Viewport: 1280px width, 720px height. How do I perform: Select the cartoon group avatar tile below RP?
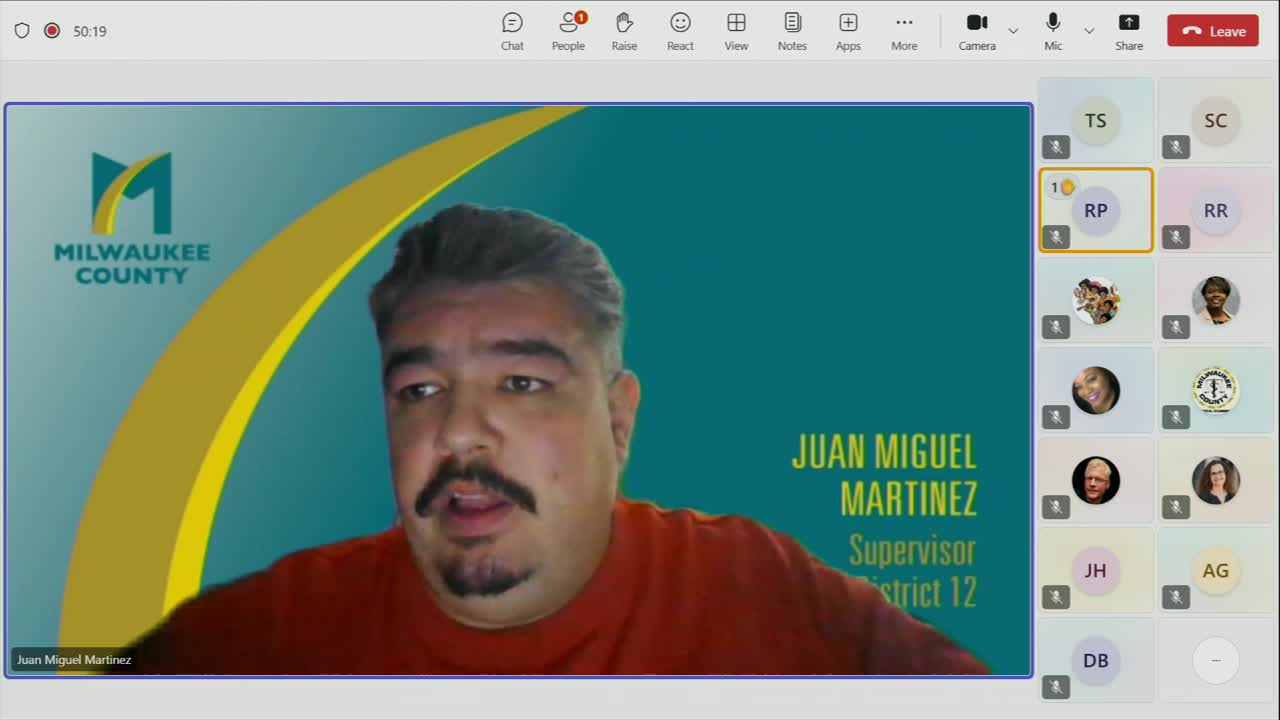click(1096, 300)
